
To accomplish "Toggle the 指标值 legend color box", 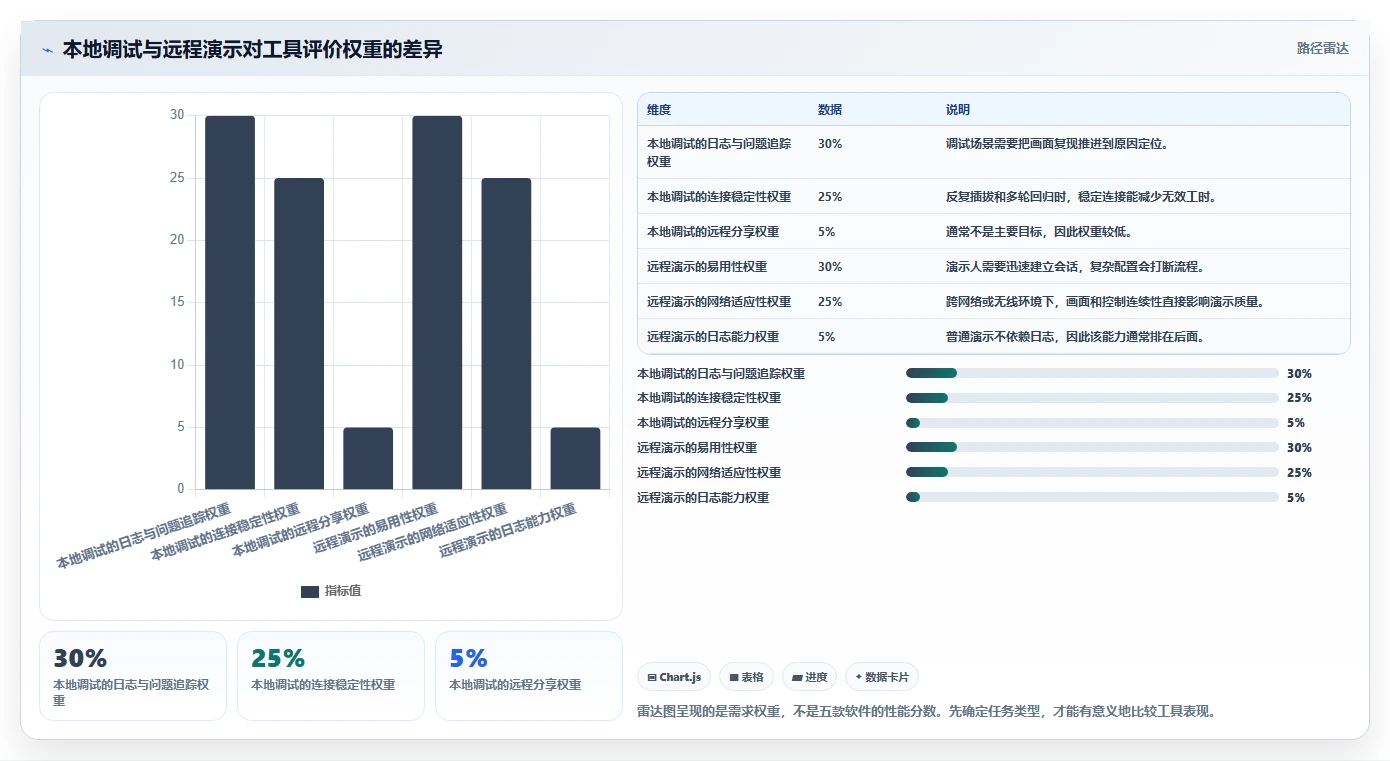I will click(310, 591).
